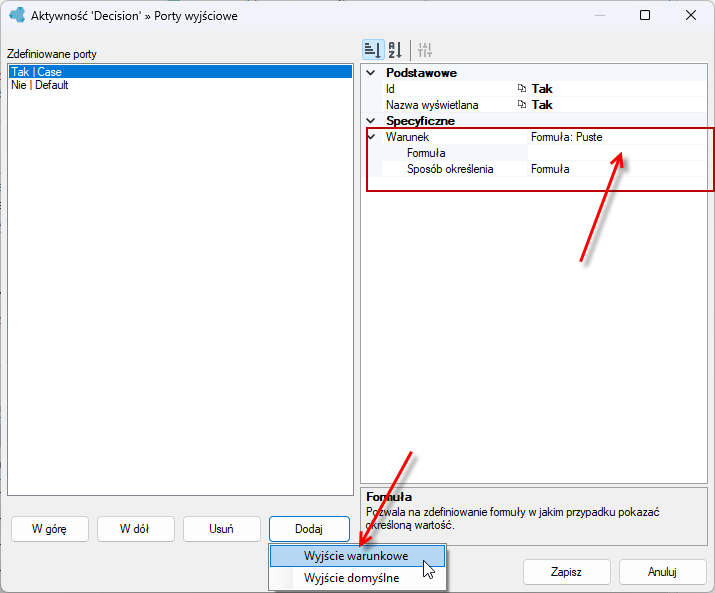Open the Sposób określenia value 'Formuła'
Image resolution: width=715 pixels, height=593 pixels.
coord(617,169)
